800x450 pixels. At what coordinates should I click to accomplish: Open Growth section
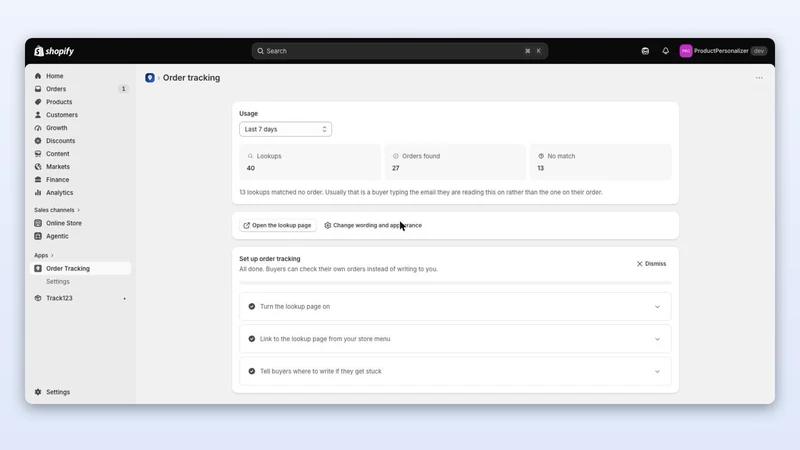(x=57, y=128)
